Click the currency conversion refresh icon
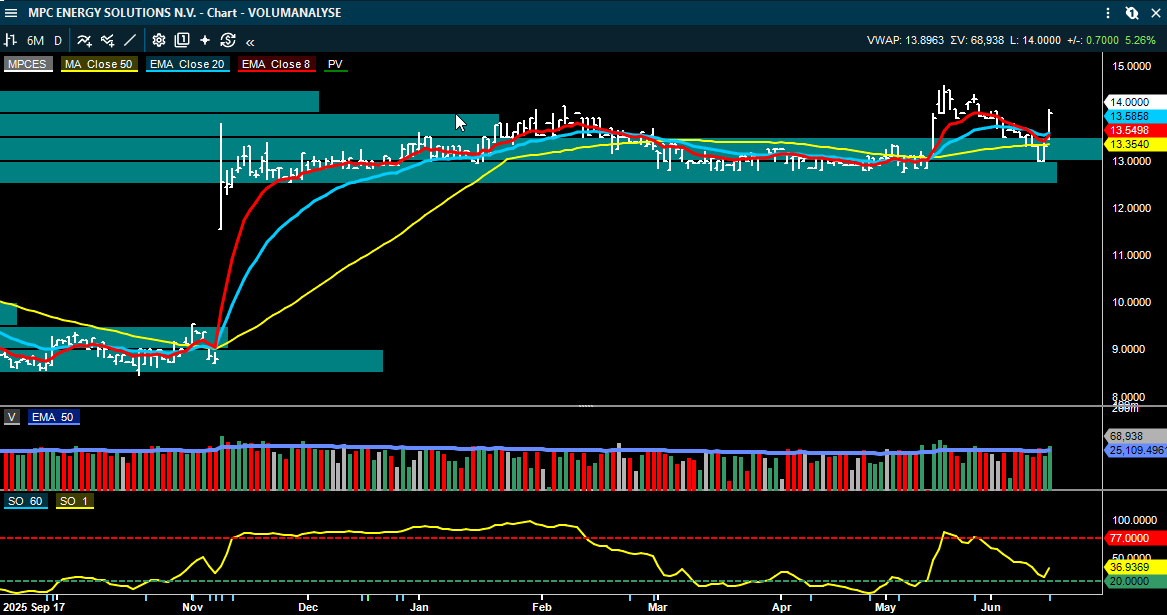1167x615 pixels. coord(228,40)
